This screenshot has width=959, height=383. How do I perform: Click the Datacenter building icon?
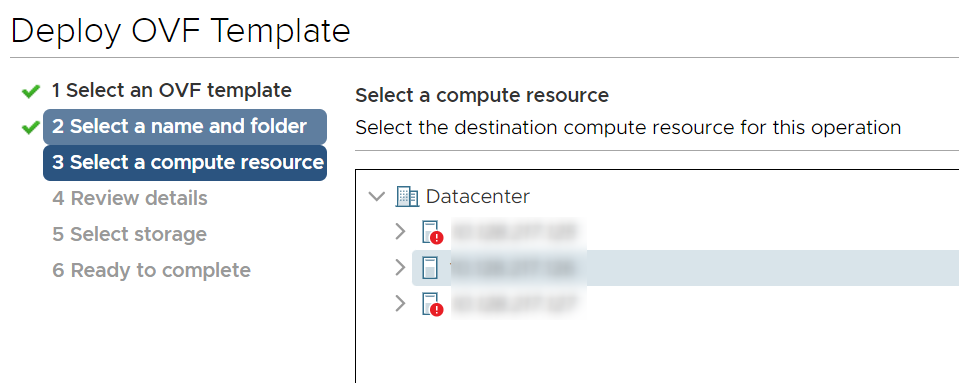pos(407,196)
